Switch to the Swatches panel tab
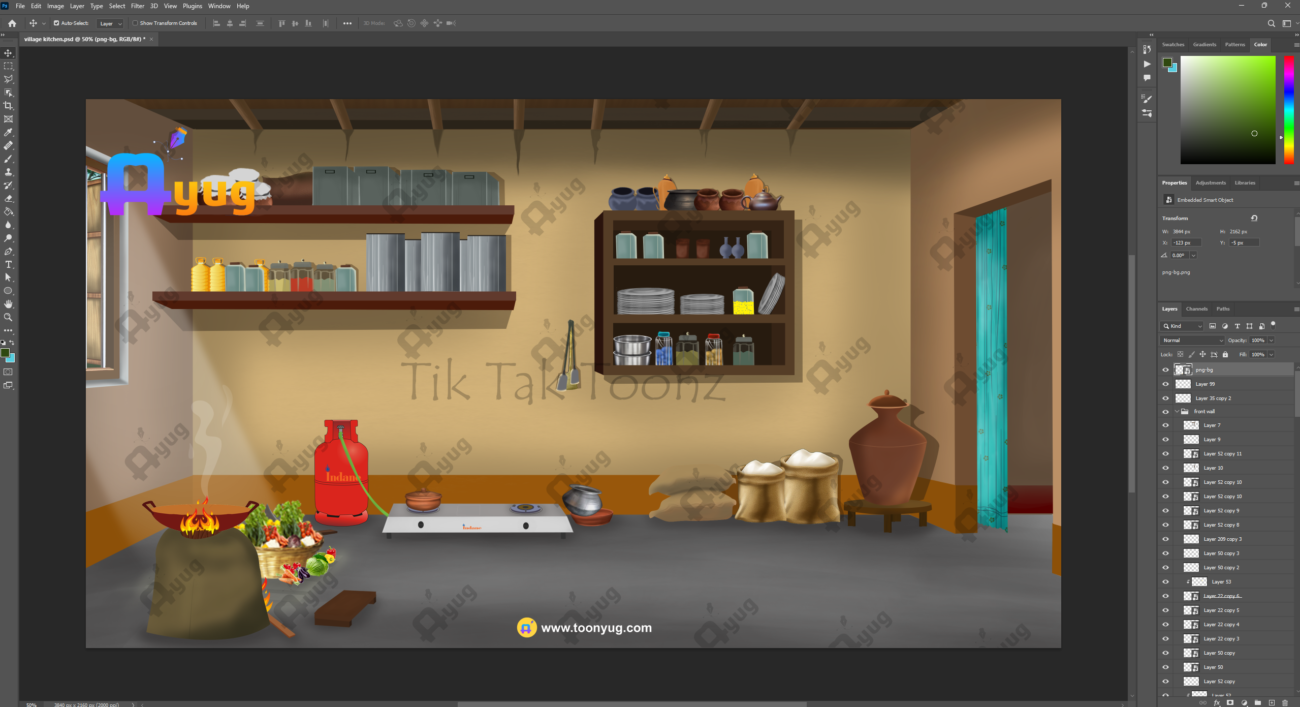The height and width of the screenshot is (707, 1300). click(1173, 44)
